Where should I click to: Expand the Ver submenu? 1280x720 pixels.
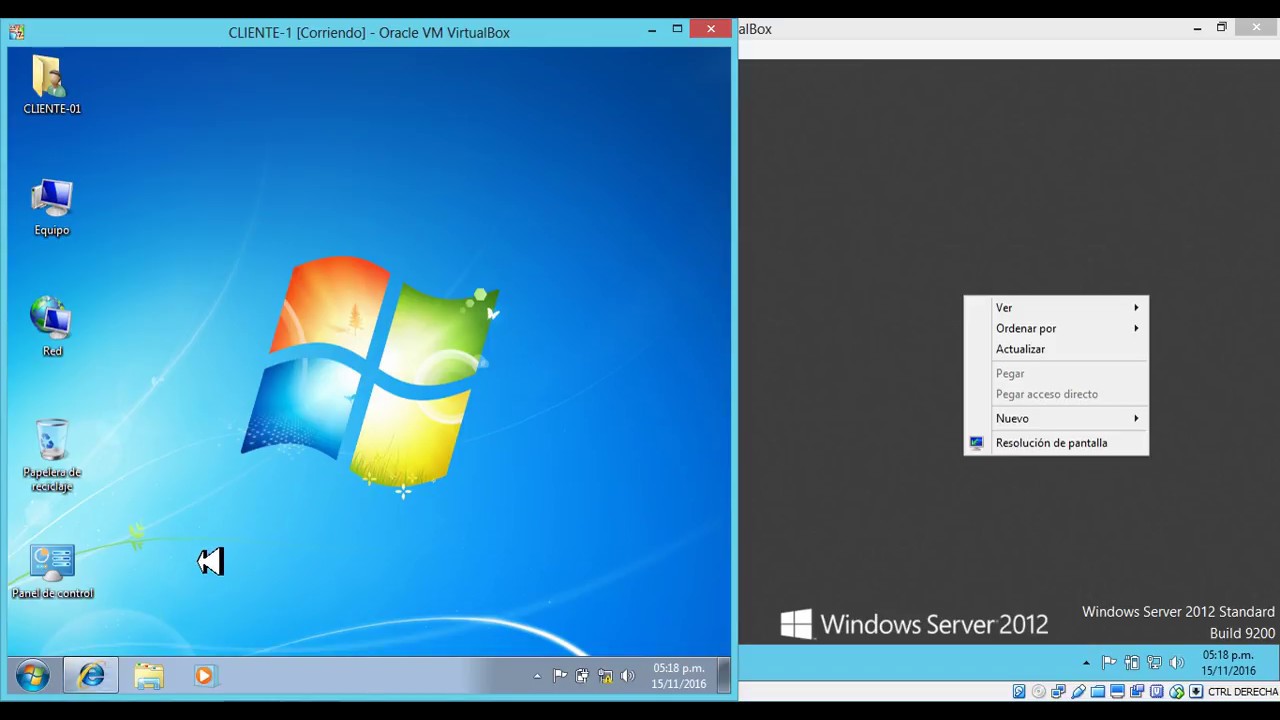coord(1056,308)
